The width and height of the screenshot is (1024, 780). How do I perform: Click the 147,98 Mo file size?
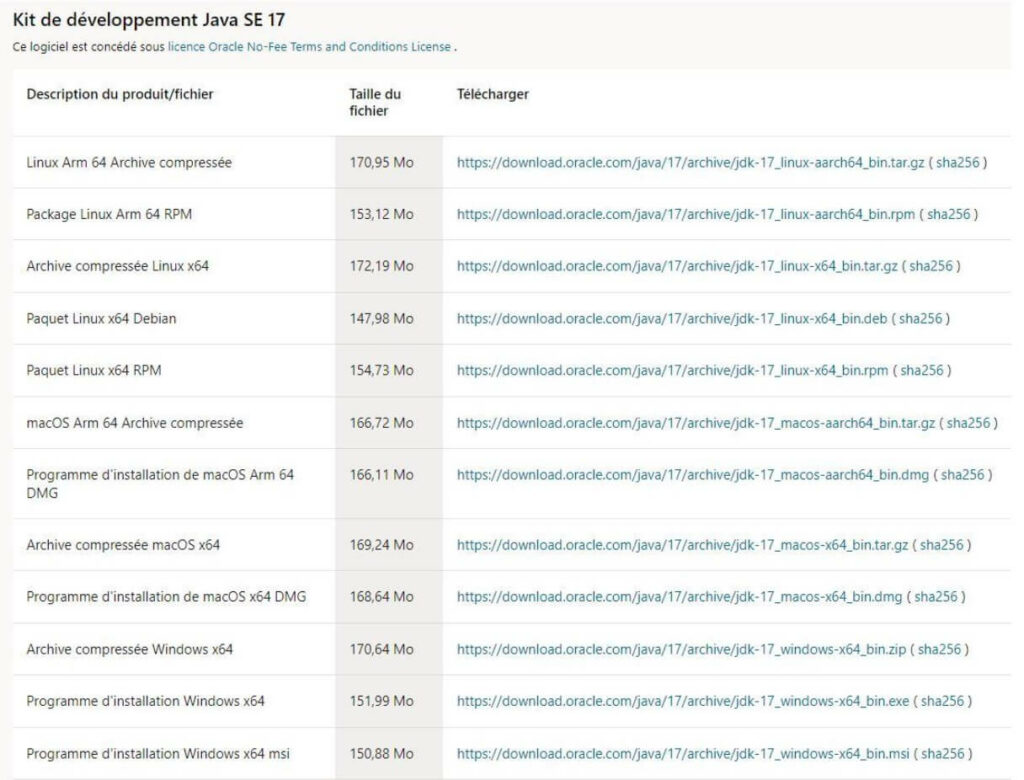[x=381, y=319]
